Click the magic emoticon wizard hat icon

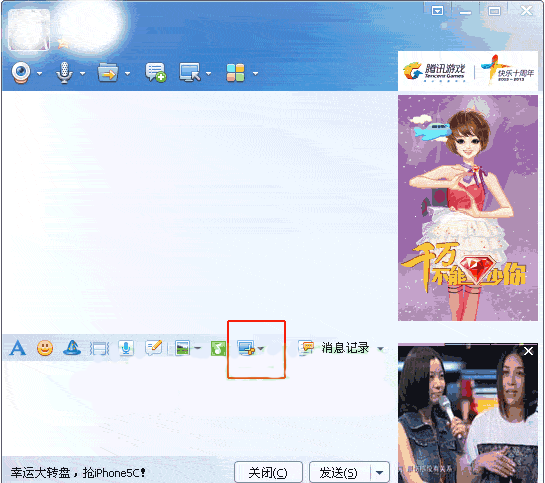[x=72, y=347]
